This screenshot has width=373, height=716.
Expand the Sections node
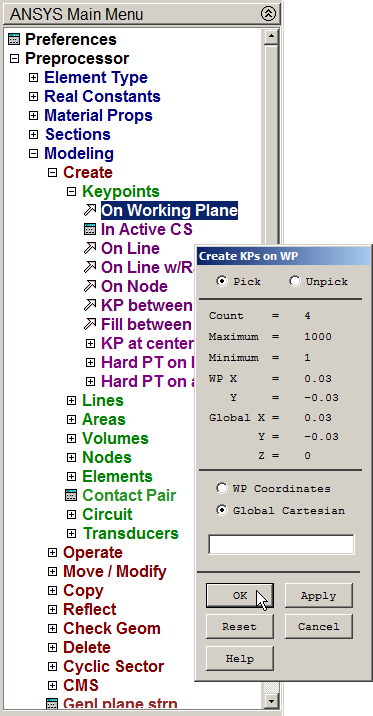[33, 134]
